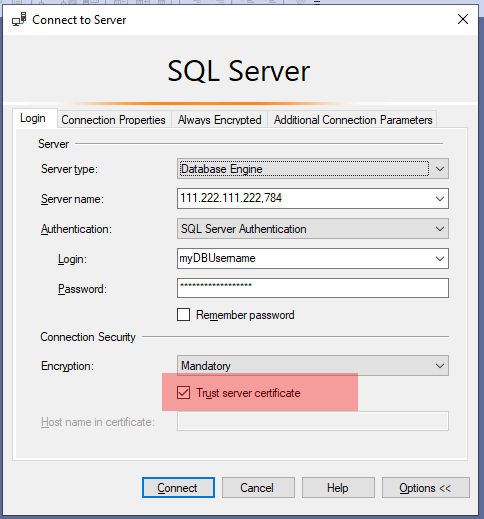Open Help for this dialog
Screen dimensions: 484x519
(x=338, y=488)
